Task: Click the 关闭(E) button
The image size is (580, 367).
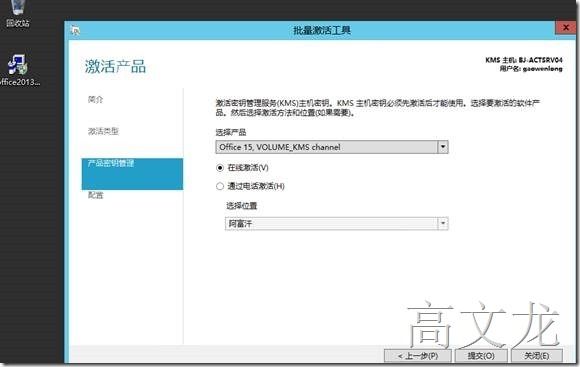Action: click(537, 356)
